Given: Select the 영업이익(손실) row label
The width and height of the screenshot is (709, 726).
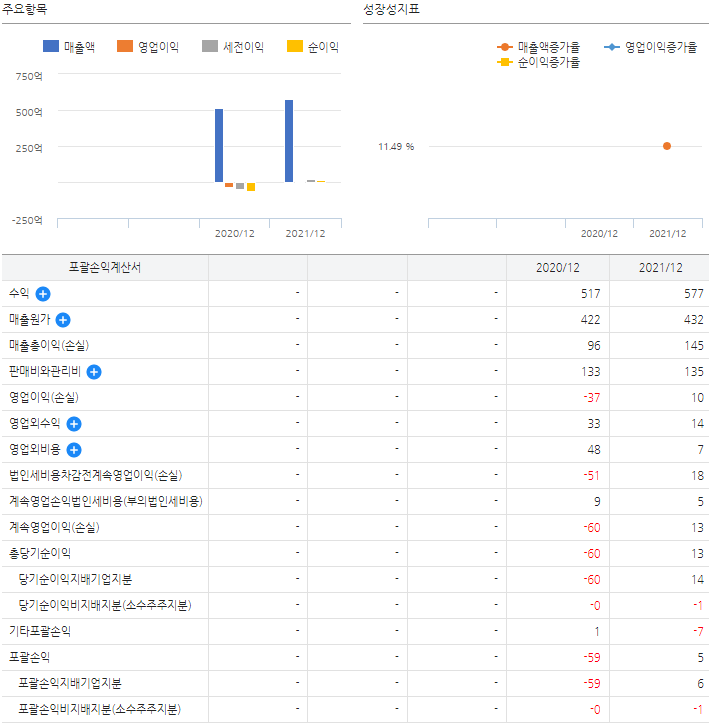Looking at the screenshot, I should [44, 397].
